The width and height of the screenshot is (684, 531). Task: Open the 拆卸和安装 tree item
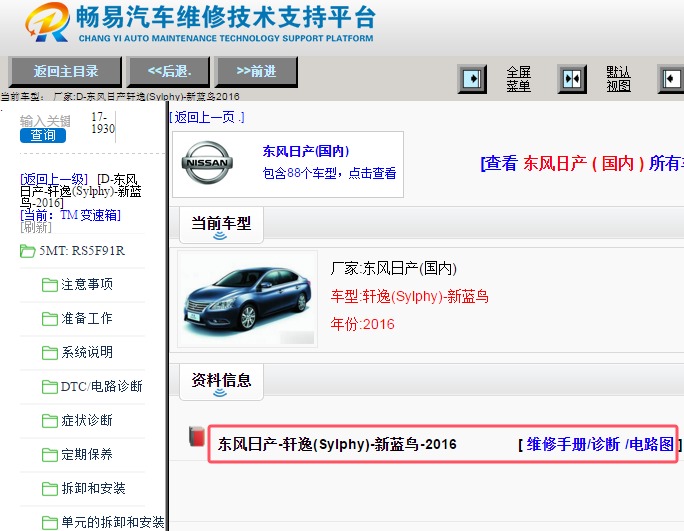[93, 488]
